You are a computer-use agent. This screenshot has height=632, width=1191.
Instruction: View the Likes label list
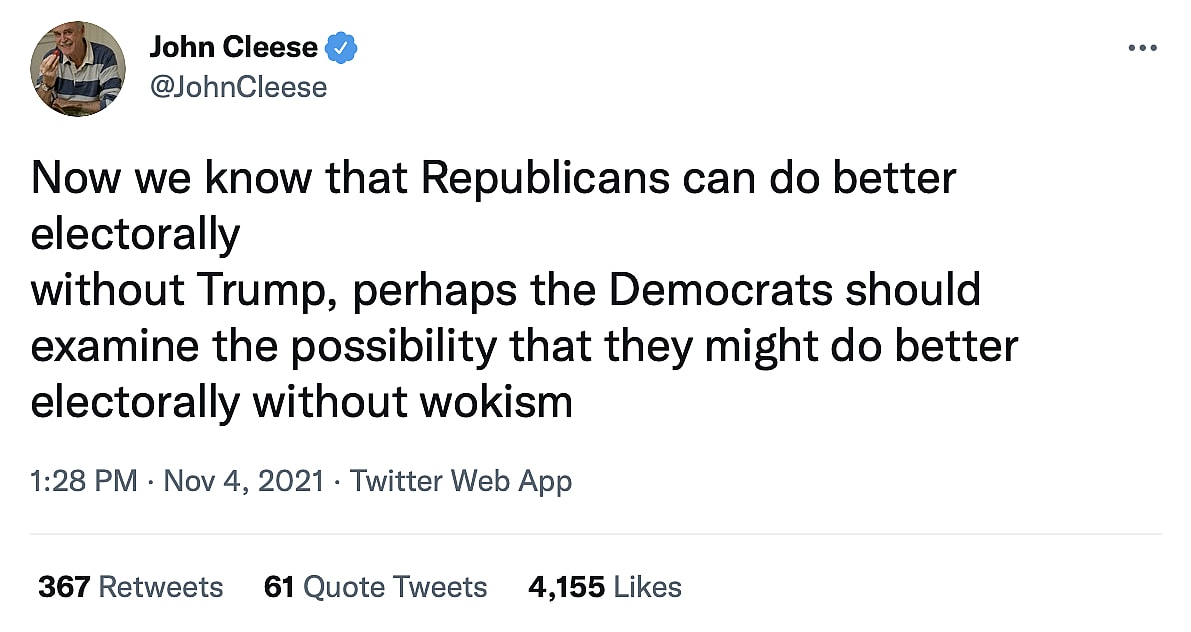coord(648,587)
